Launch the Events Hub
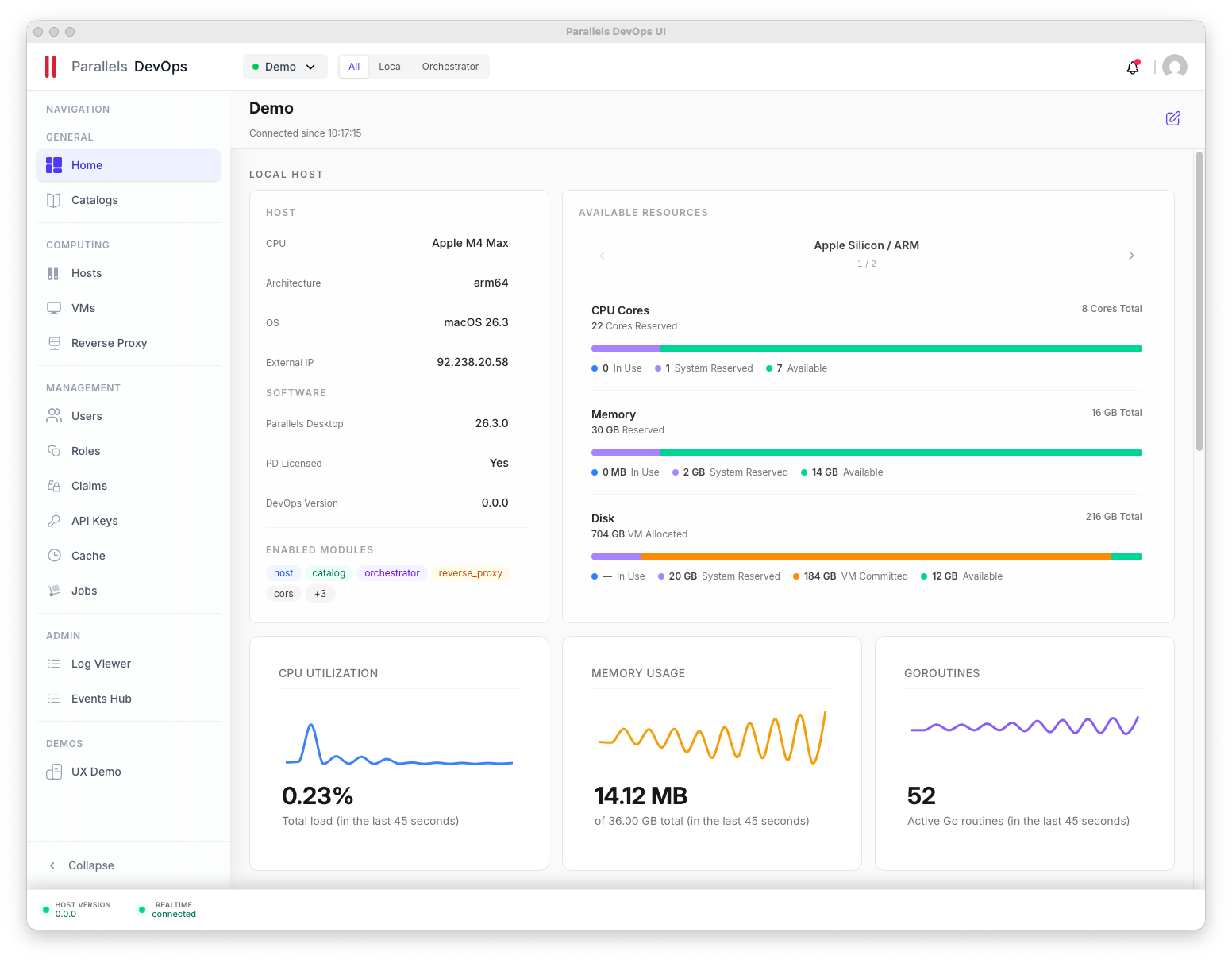 click(x=129, y=699)
